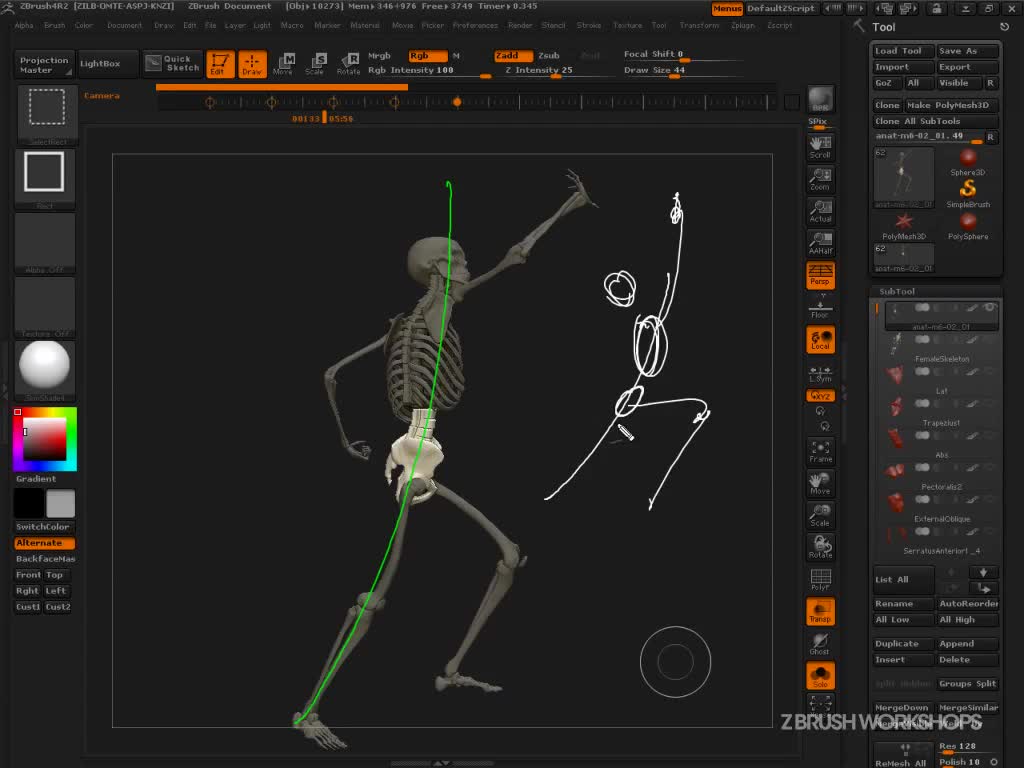Click the BPR render icon
Image resolution: width=1024 pixels, height=768 pixels.
(x=820, y=99)
